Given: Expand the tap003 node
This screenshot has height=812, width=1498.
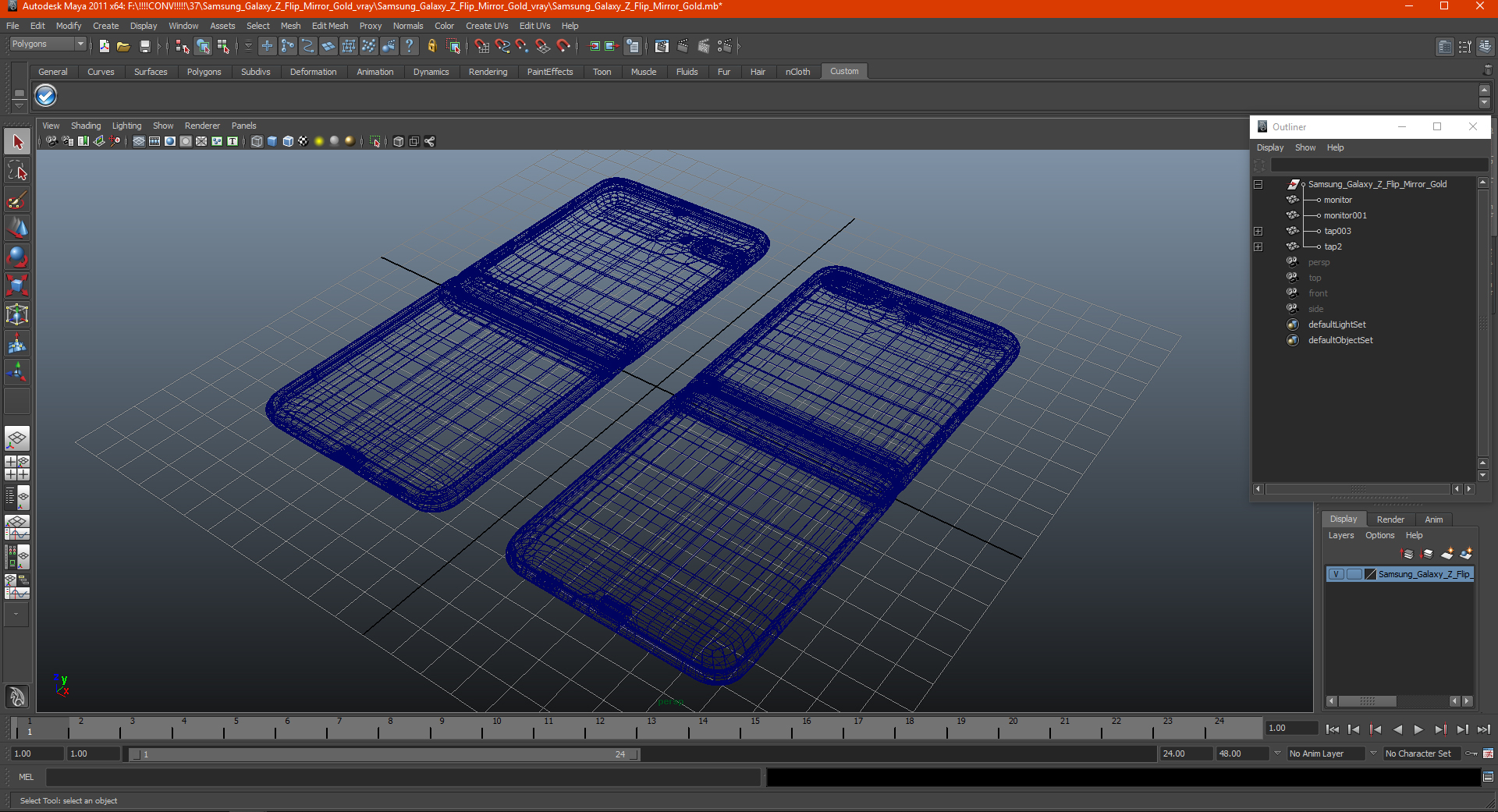Looking at the screenshot, I should [x=1258, y=232].
